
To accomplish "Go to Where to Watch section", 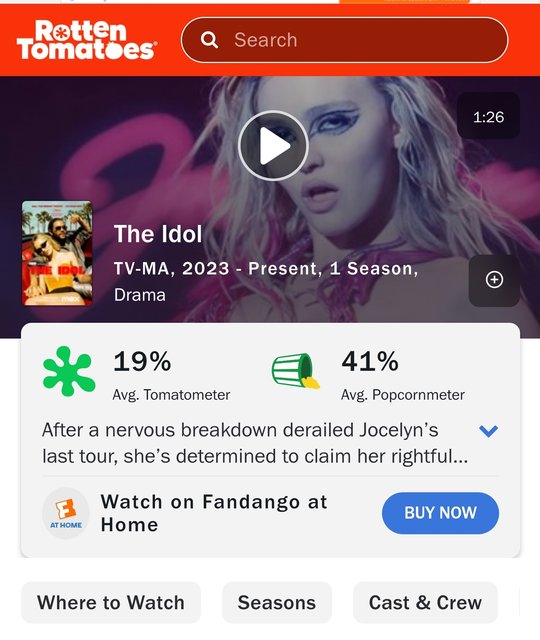I will pyautogui.click(x=111, y=602).
